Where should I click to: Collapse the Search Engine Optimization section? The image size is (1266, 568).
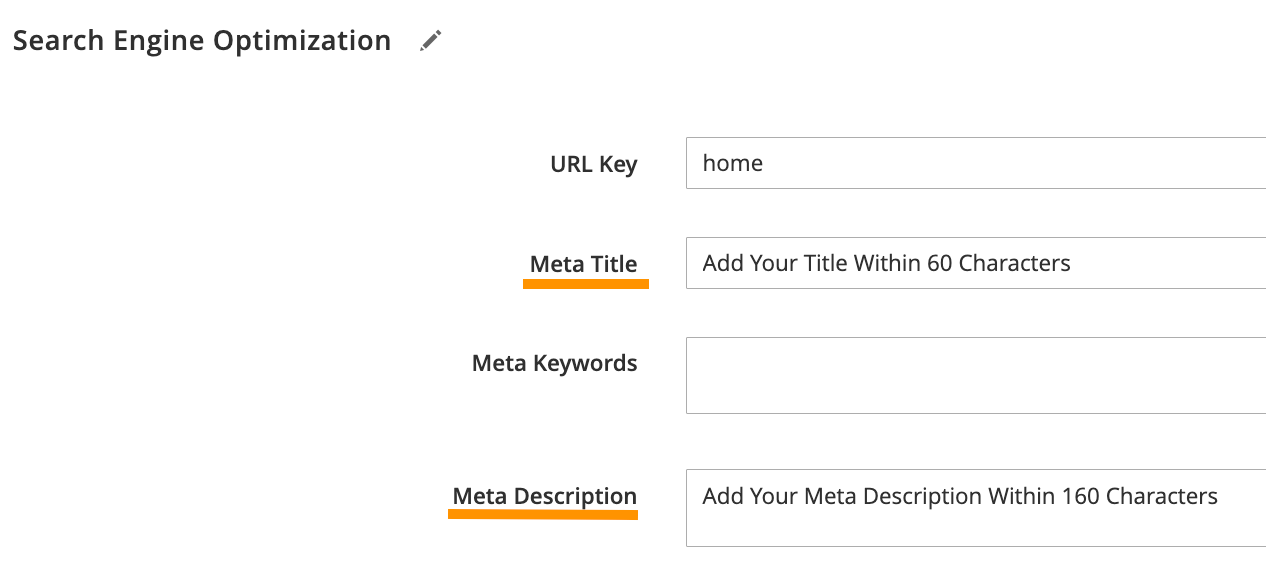(201, 41)
